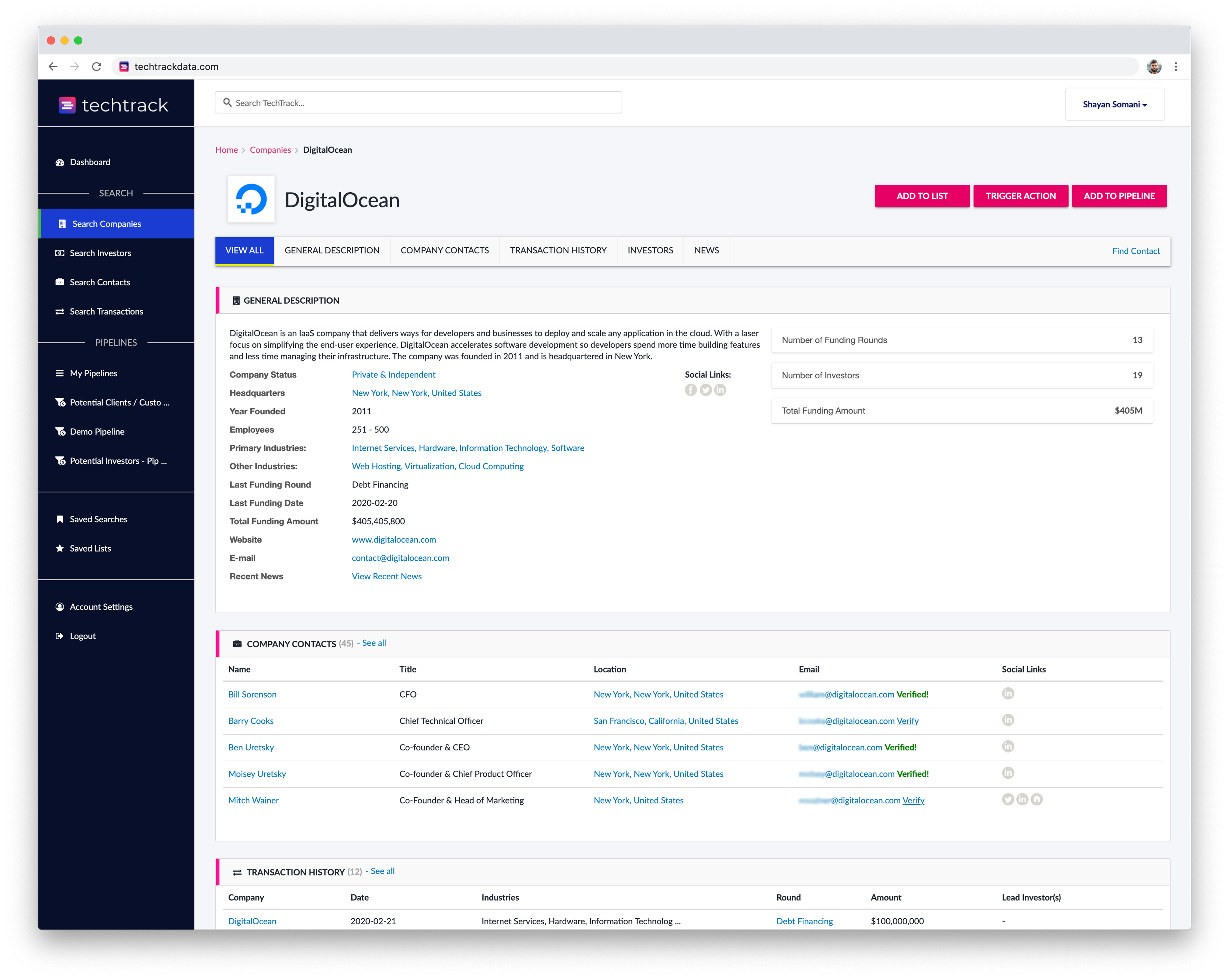
Task: Open www.digitalocean.com website link
Action: 394,540
